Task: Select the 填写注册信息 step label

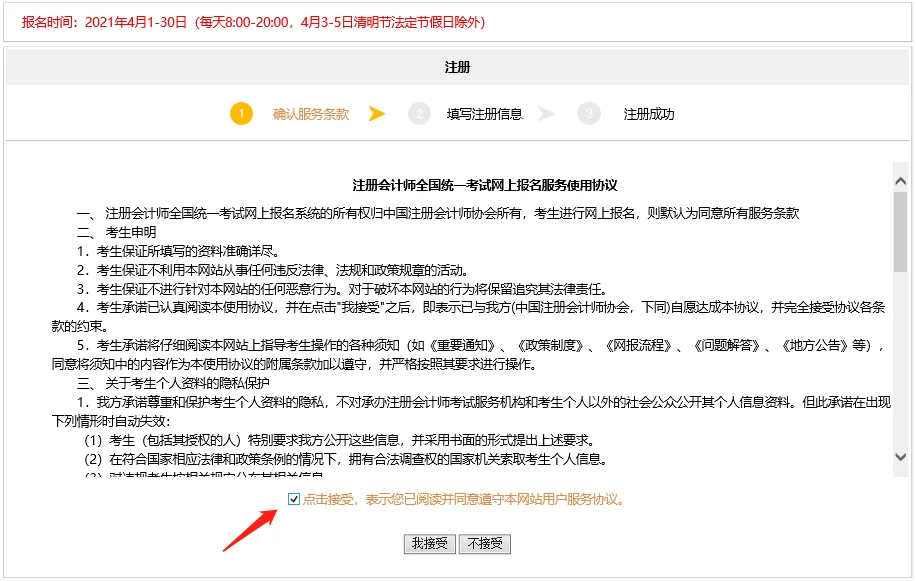Action: (x=484, y=114)
